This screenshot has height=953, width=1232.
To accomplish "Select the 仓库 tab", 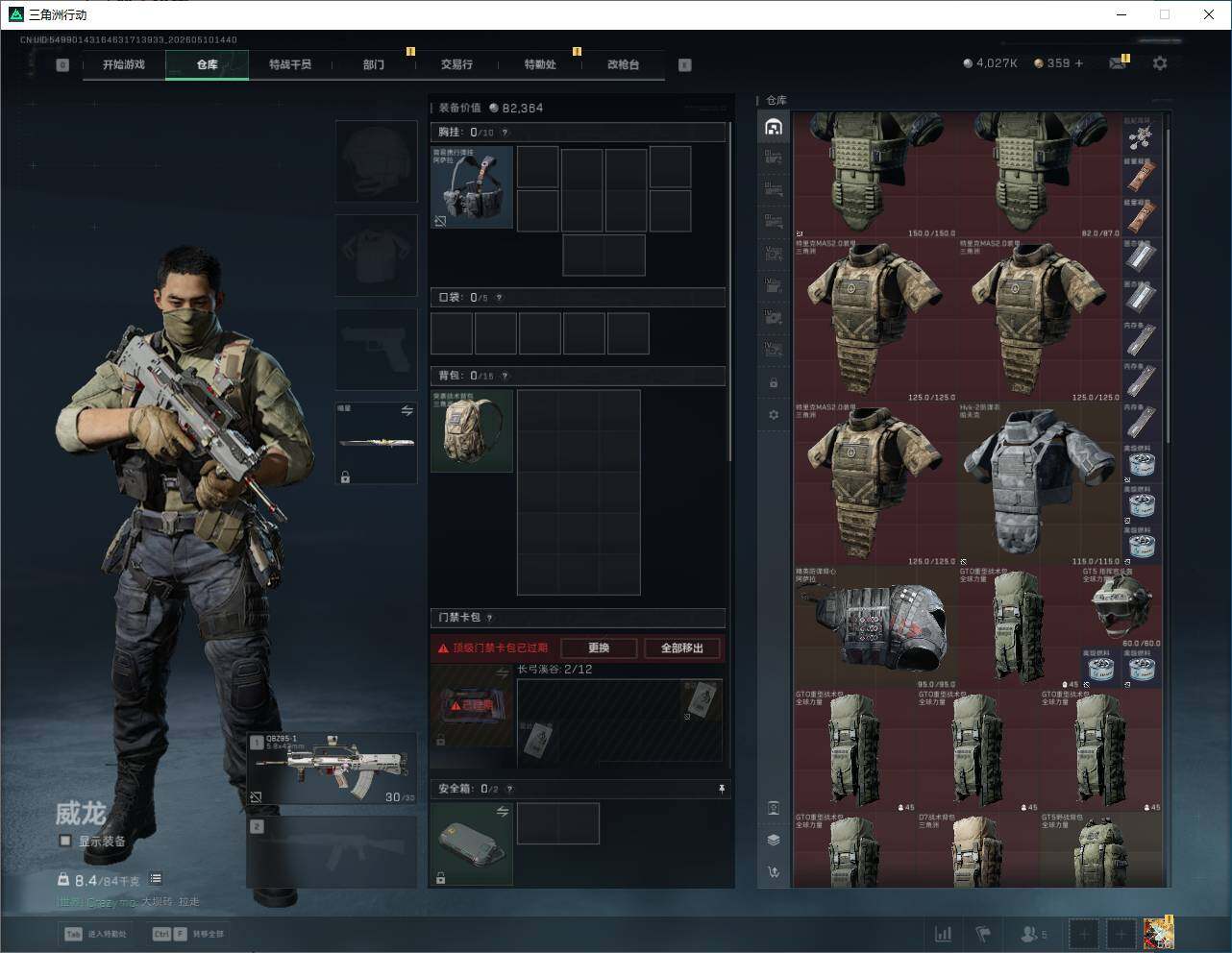I will click(x=207, y=64).
